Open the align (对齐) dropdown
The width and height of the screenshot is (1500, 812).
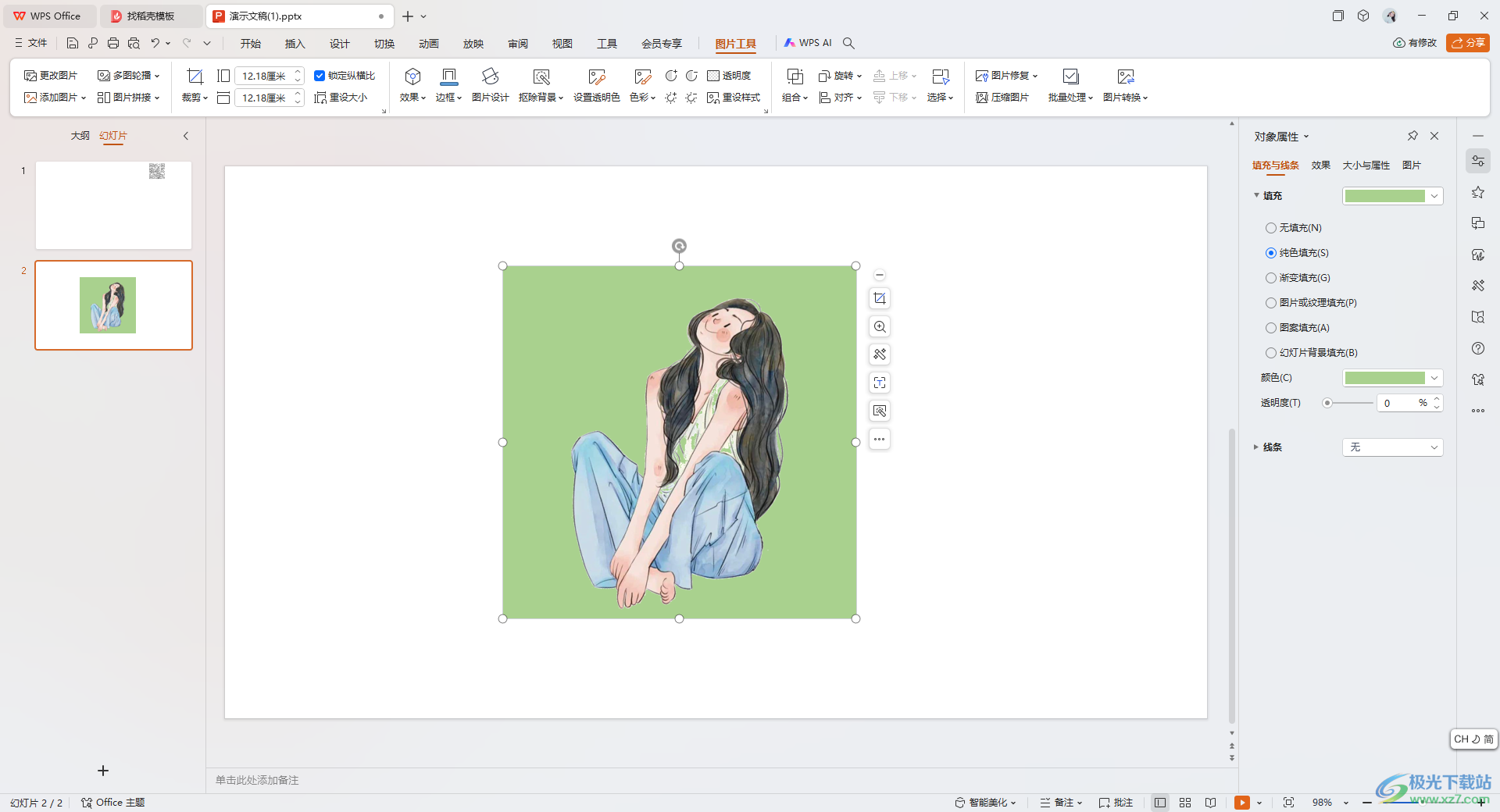pyautogui.click(x=840, y=98)
